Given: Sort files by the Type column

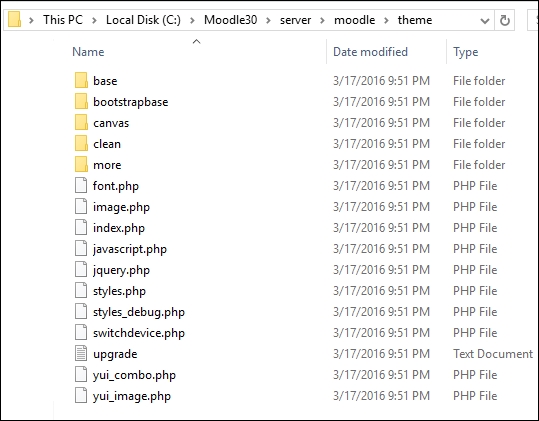Looking at the screenshot, I should point(465,52).
